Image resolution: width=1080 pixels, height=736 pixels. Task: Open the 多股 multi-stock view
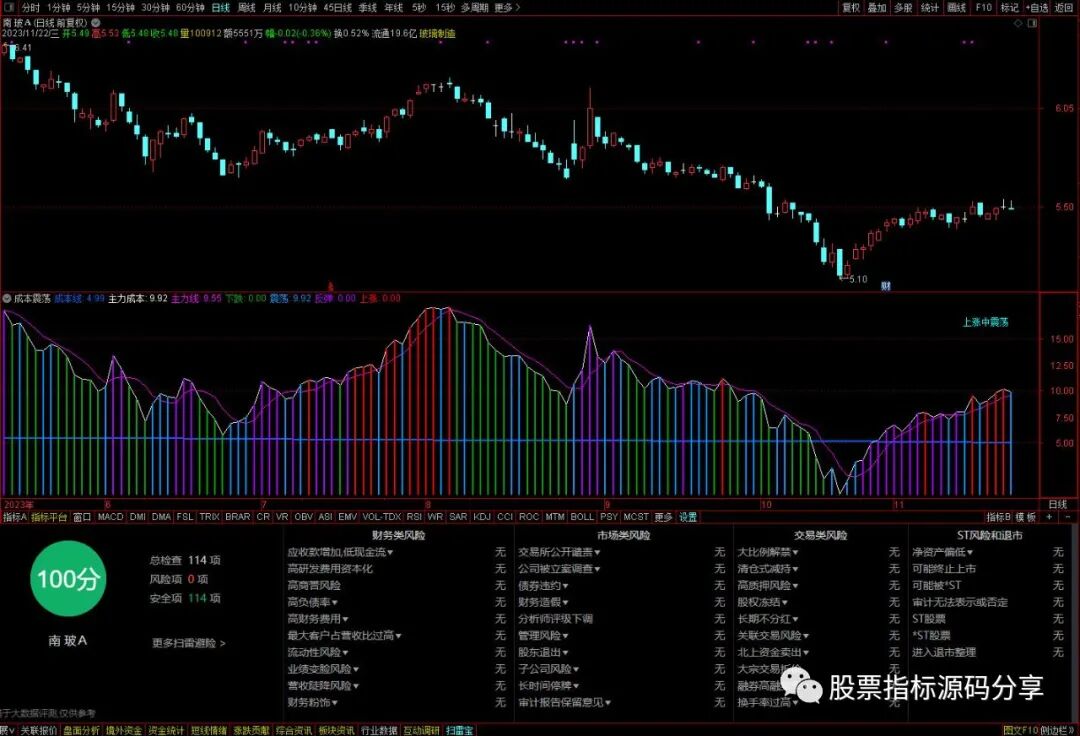(903, 8)
